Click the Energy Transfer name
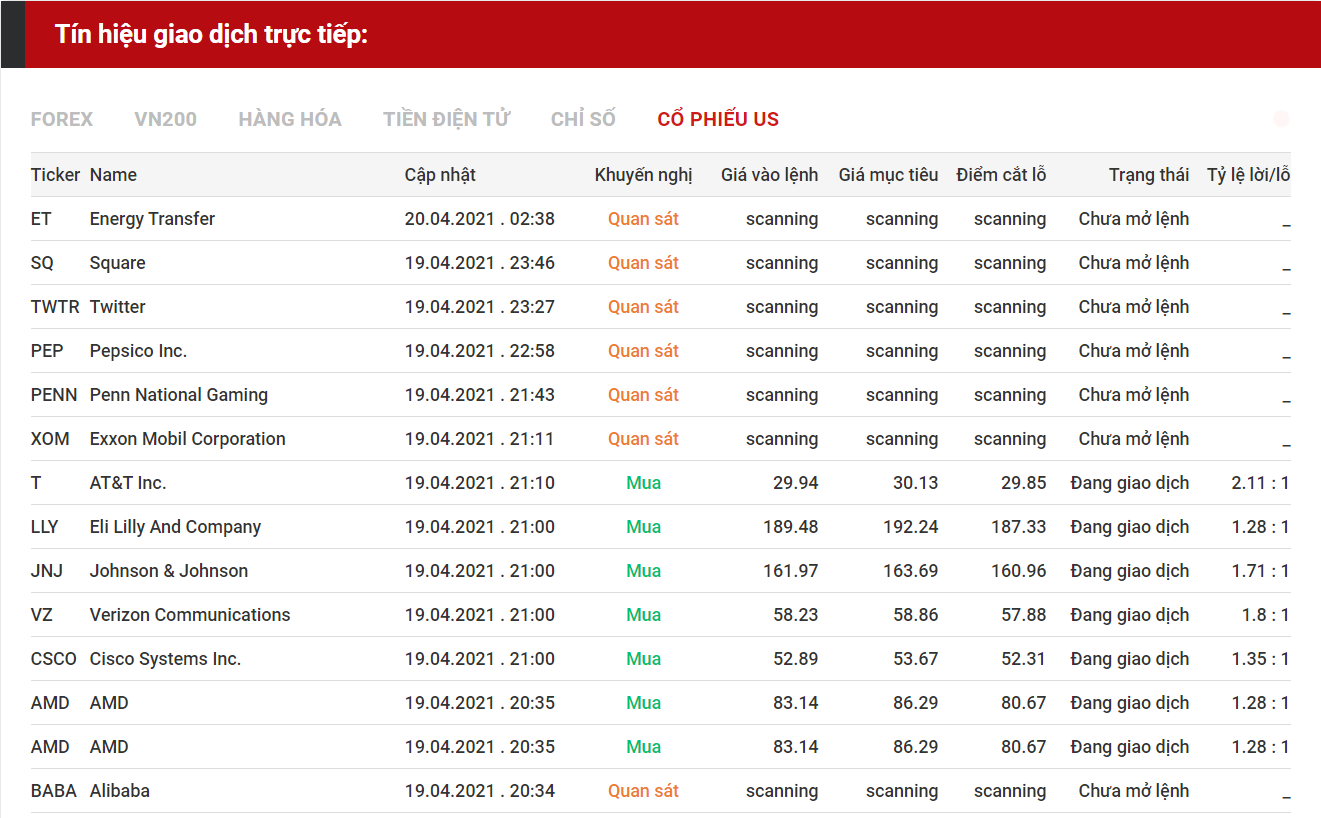The width and height of the screenshot is (1321, 818). [x=152, y=219]
